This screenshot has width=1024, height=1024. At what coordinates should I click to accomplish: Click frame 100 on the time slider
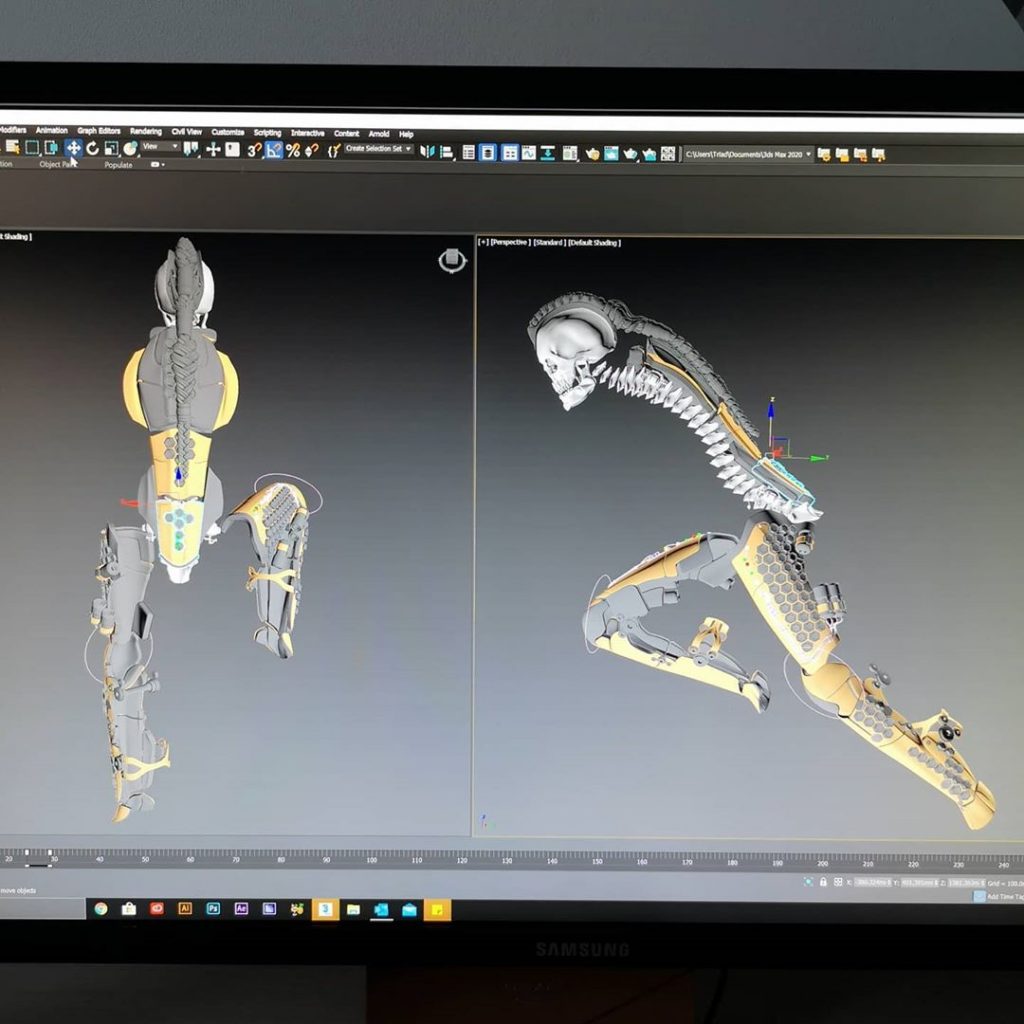[x=371, y=860]
